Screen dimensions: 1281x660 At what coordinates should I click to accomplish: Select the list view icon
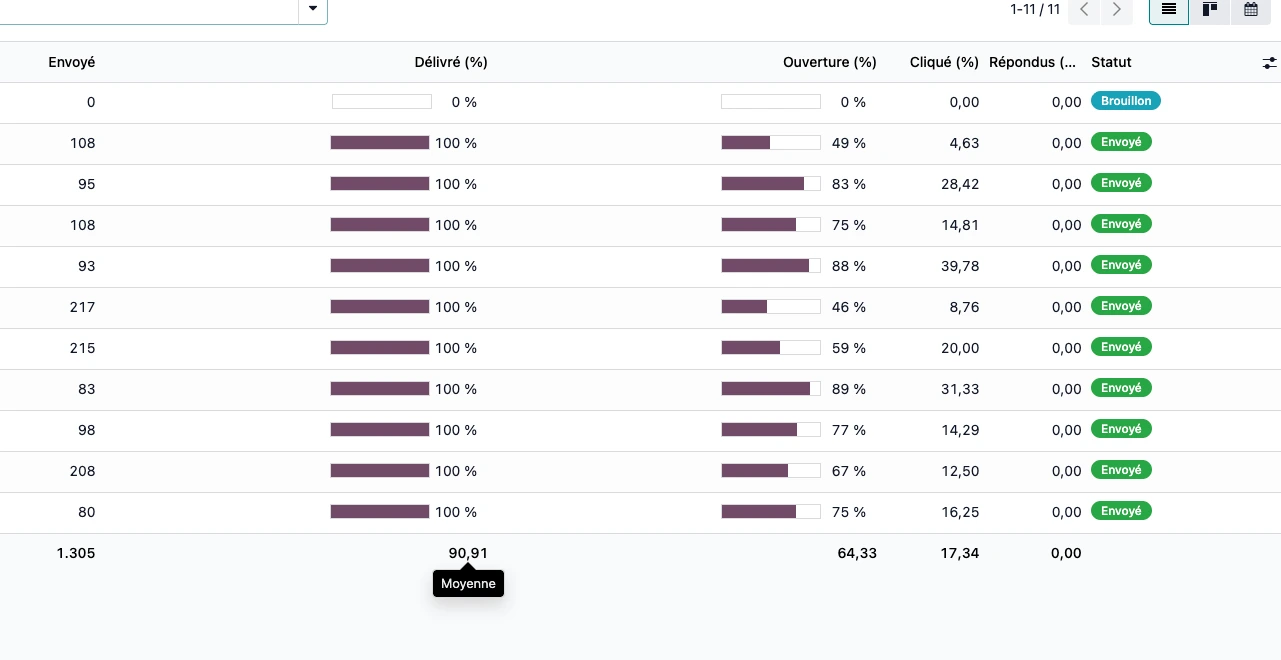pyautogui.click(x=1168, y=10)
